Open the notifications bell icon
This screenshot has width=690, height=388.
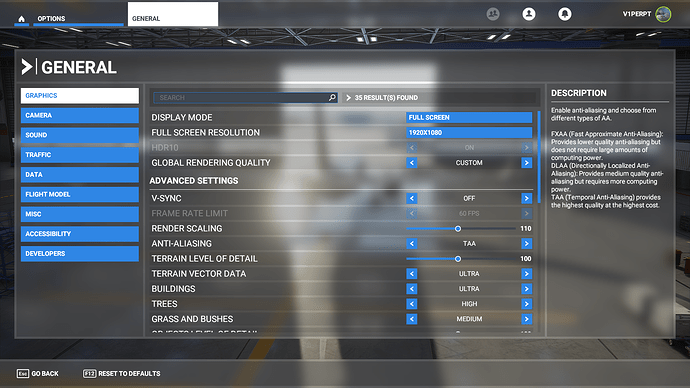[x=565, y=14]
